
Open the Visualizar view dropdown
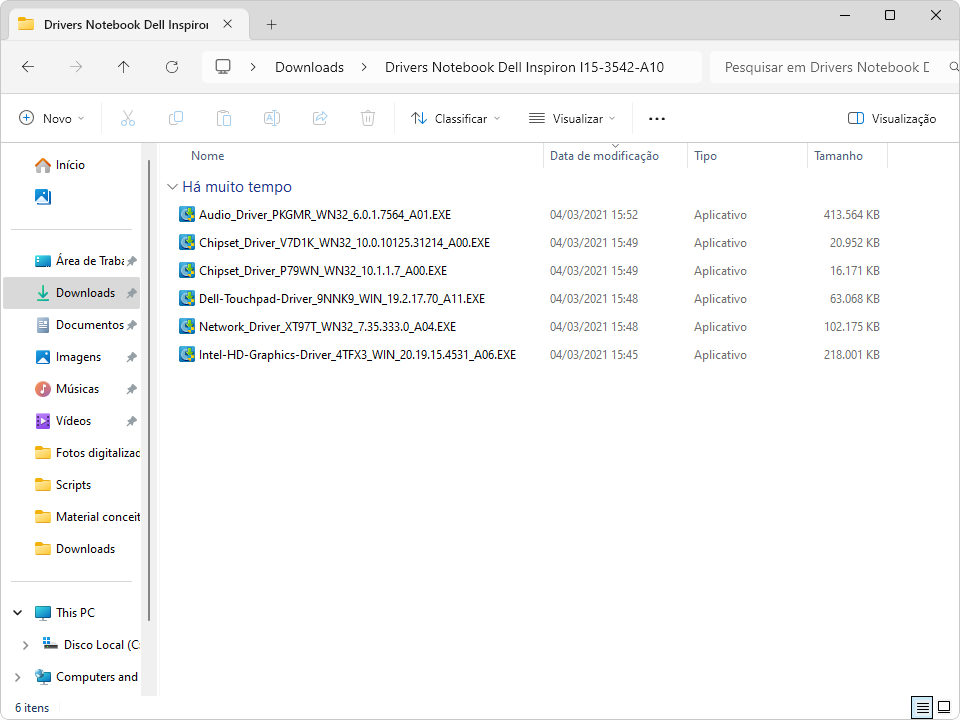coord(572,118)
